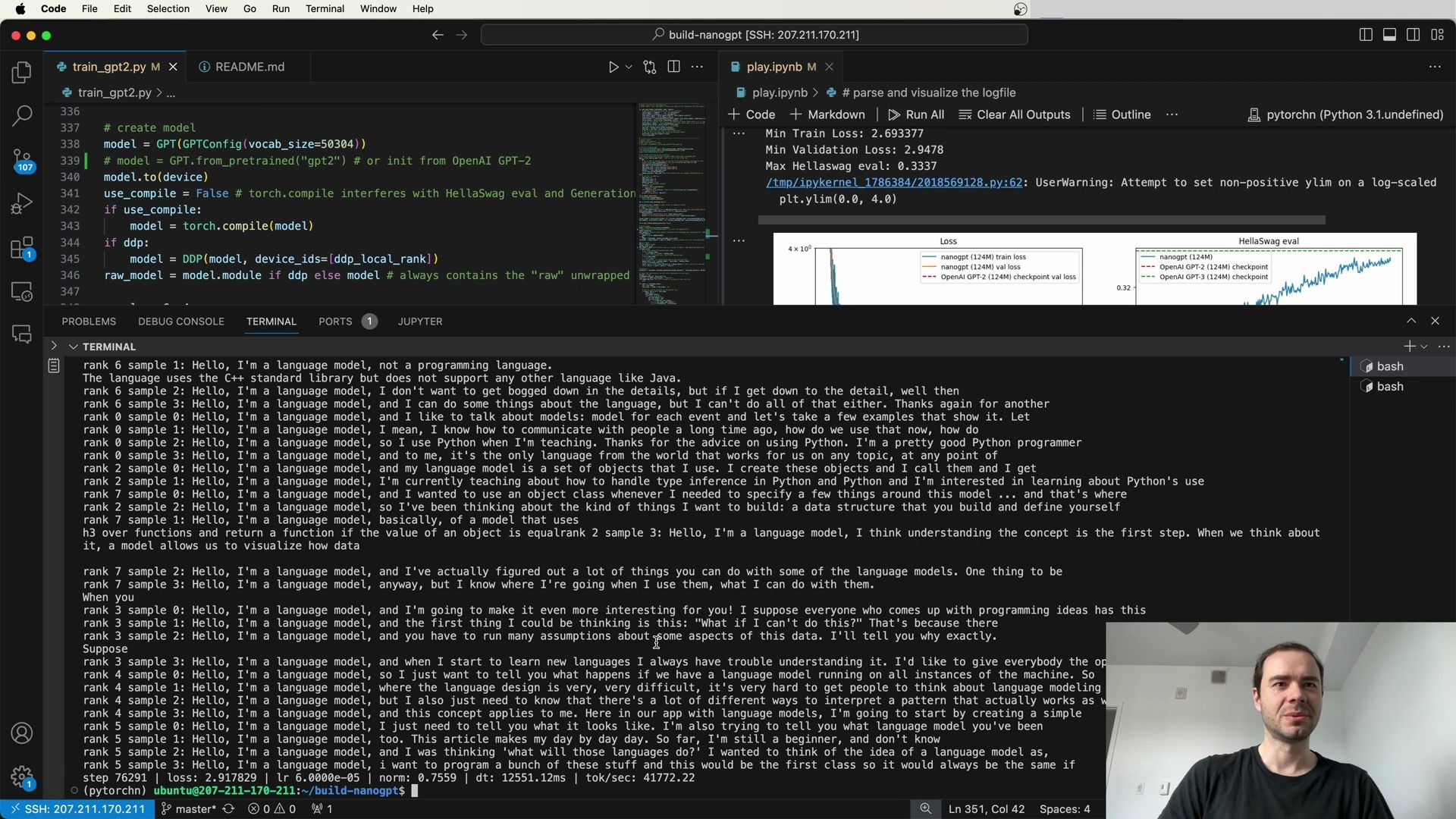The height and width of the screenshot is (819, 1456).
Task: Toggle the bottom panel visibility
Action: click(x=1389, y=35)
